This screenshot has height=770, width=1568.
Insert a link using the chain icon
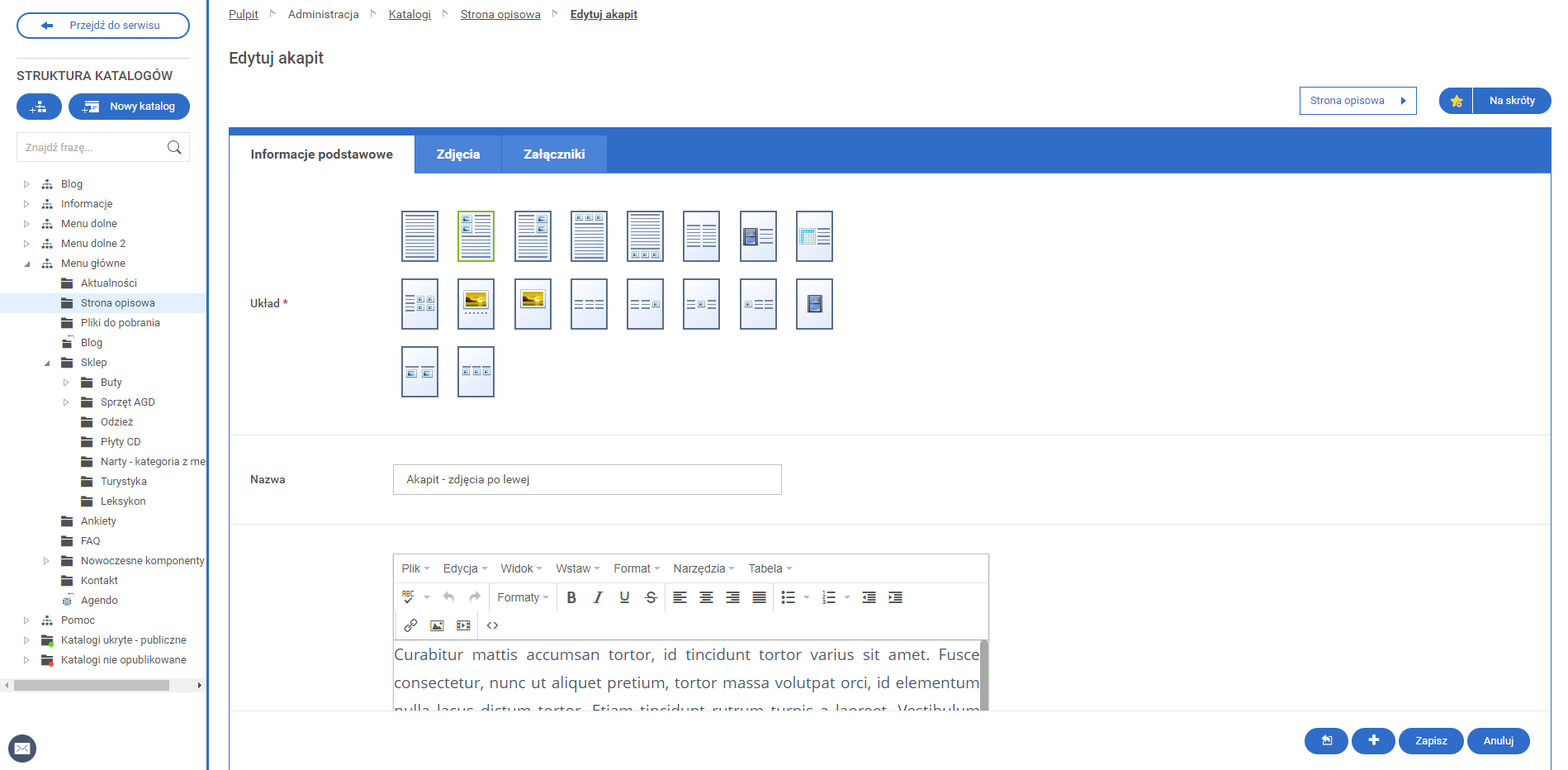coord(410,625)
